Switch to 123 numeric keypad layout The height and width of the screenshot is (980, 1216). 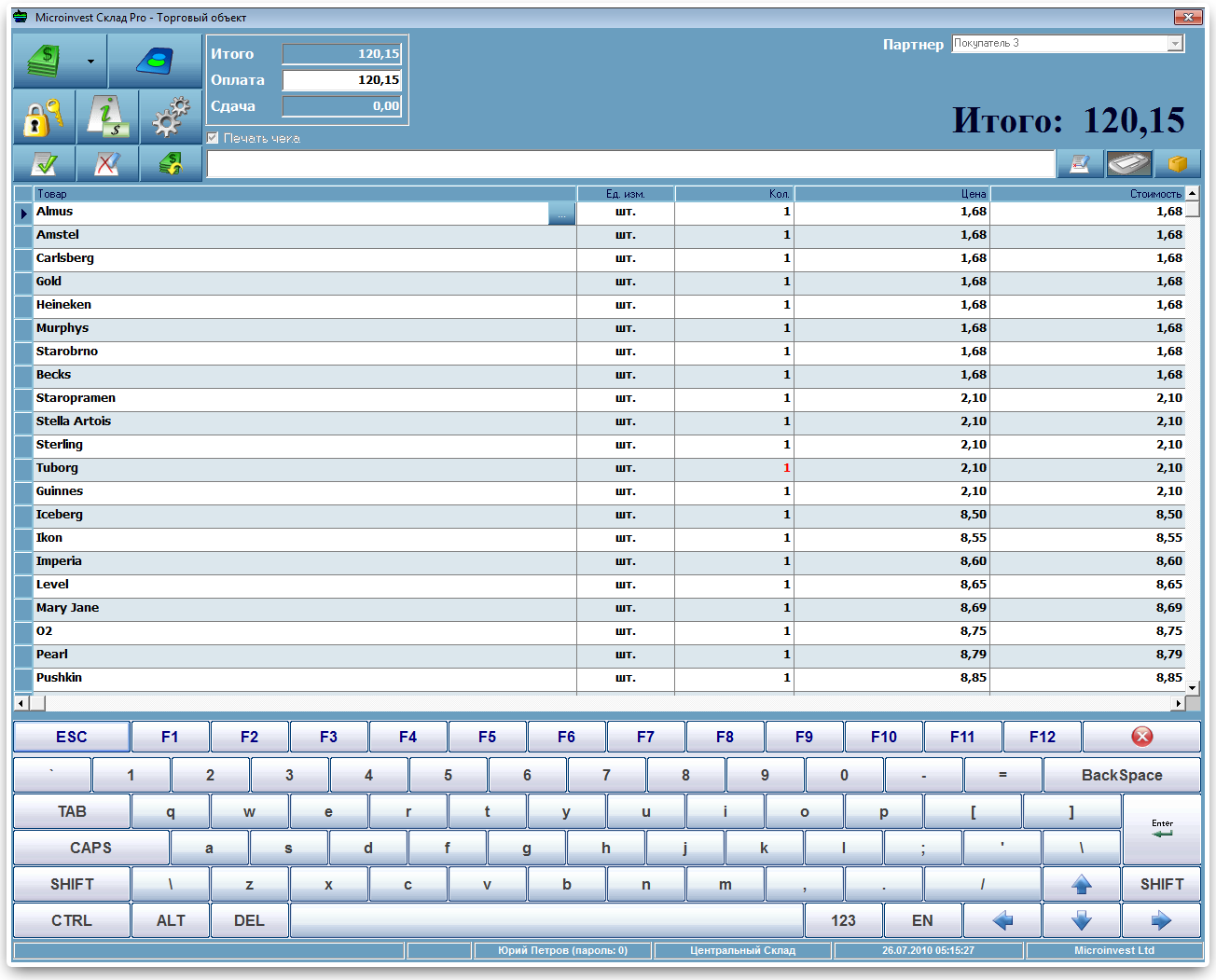point(843,920)
